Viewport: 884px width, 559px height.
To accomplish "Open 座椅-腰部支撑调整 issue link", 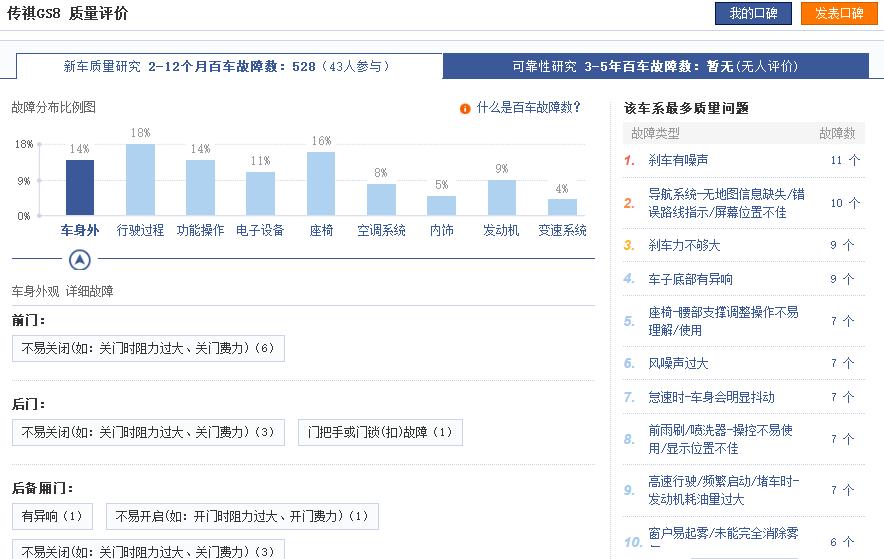I will [x=723, y=321].
